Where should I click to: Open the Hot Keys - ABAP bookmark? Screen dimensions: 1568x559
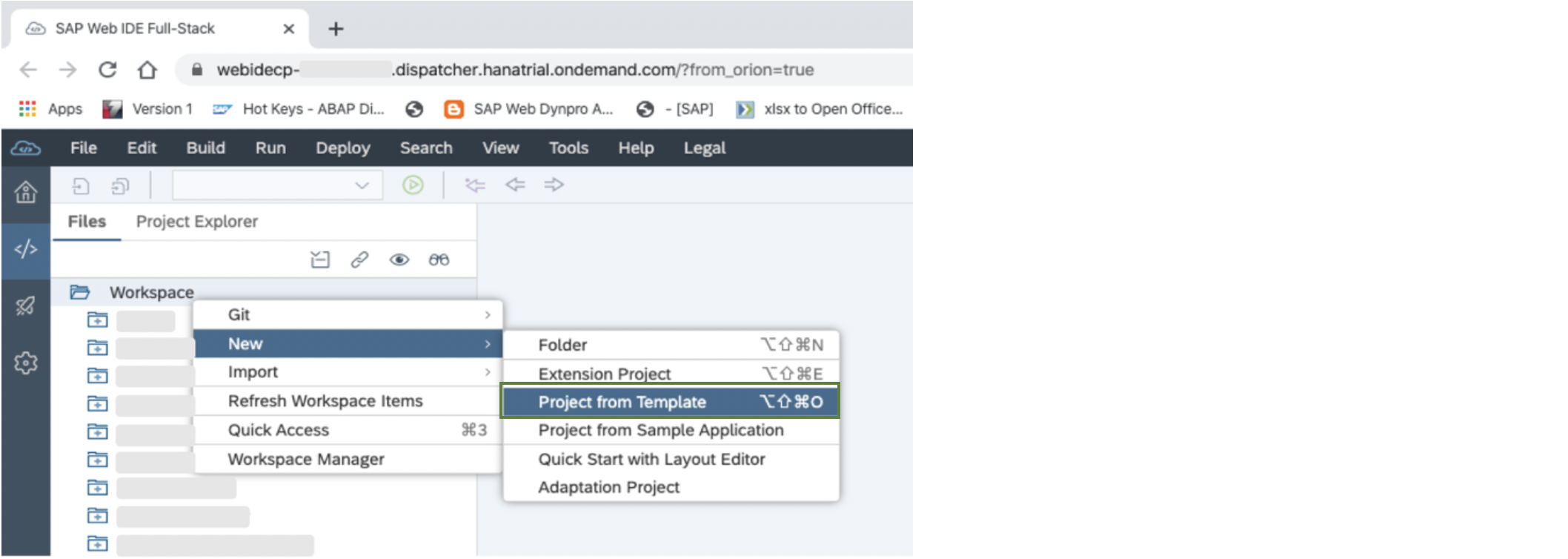point(299,109)
